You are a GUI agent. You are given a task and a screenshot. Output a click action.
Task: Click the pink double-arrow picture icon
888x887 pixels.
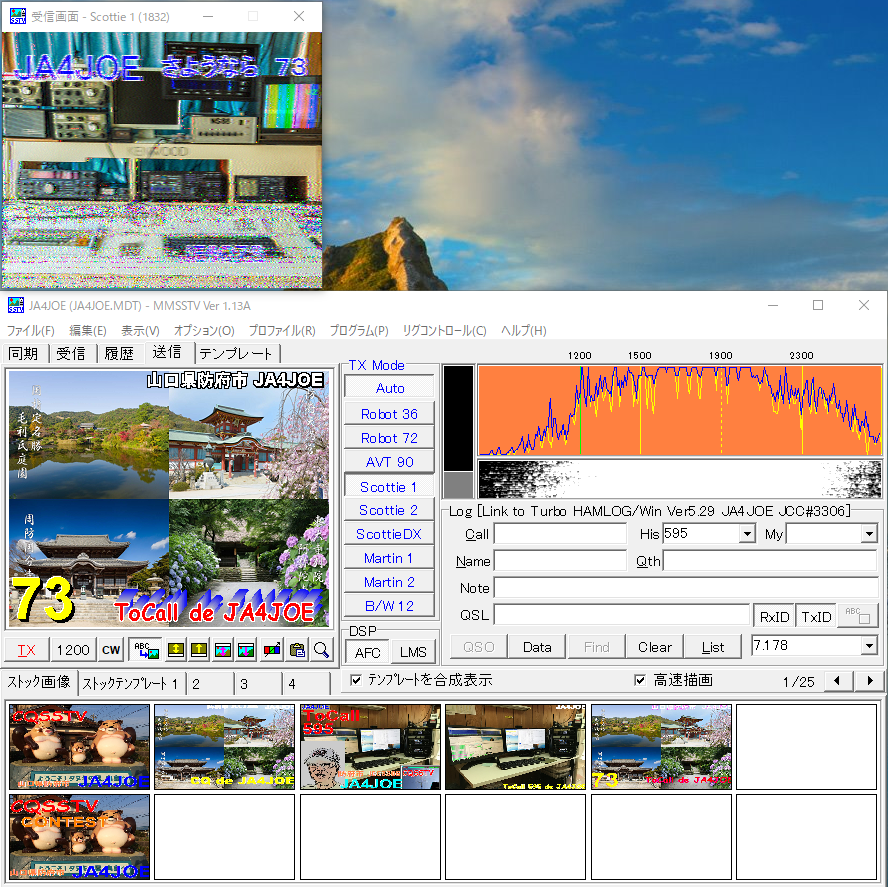click(223, 650)
